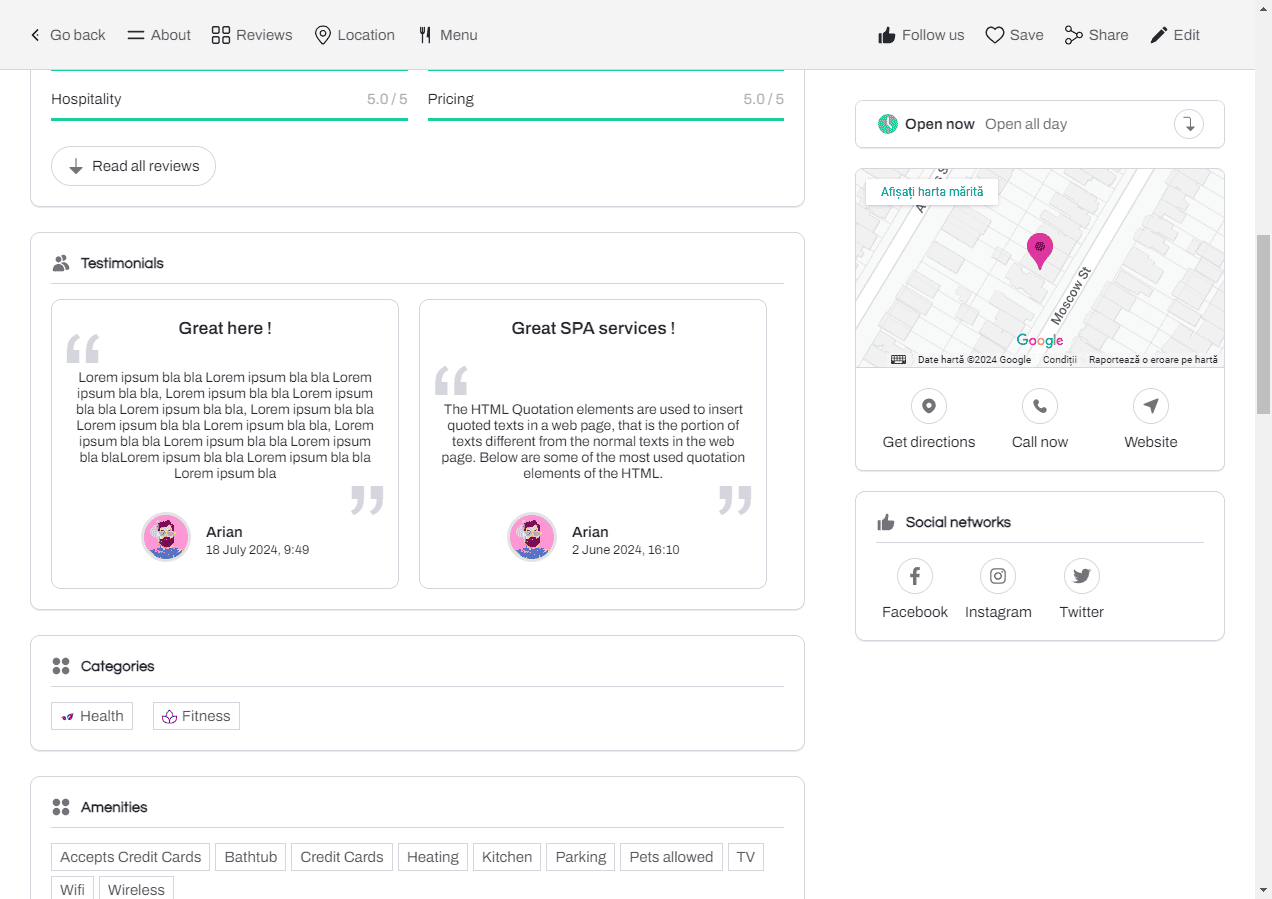1272x899 pixels.
Task: Go to the About section
Action: (x=159, y=35)
